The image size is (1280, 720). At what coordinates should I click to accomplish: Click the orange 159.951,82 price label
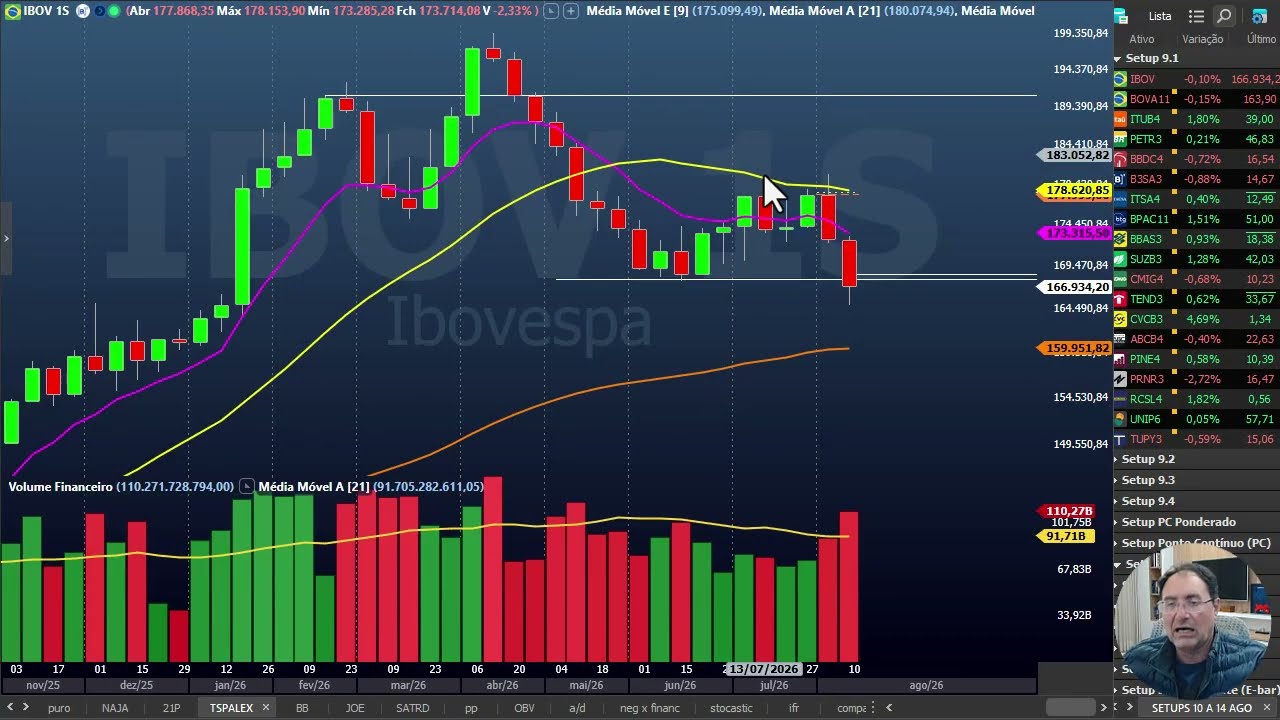click(1076, 348)
